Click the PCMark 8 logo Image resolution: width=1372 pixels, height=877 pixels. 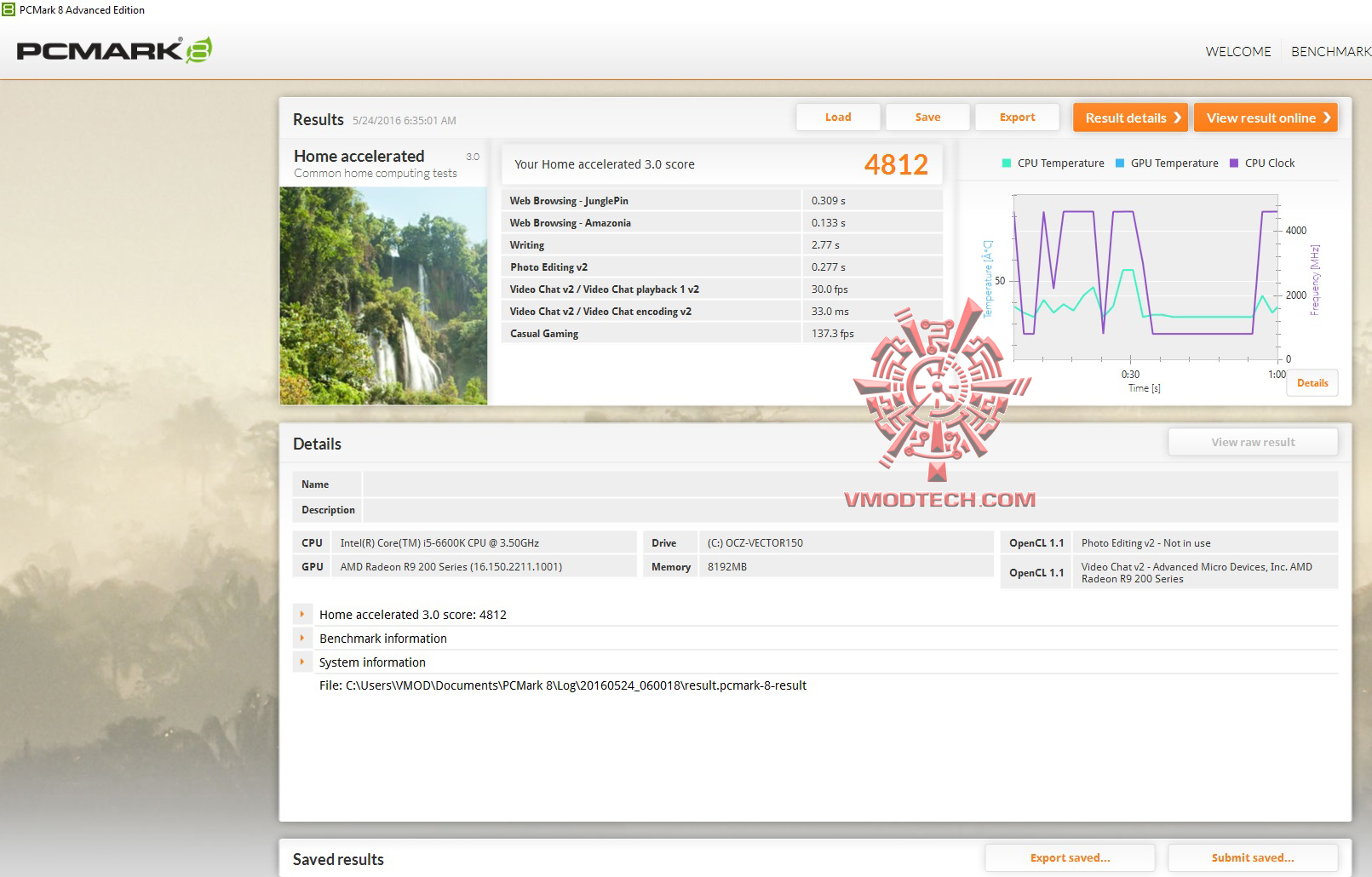114,51
